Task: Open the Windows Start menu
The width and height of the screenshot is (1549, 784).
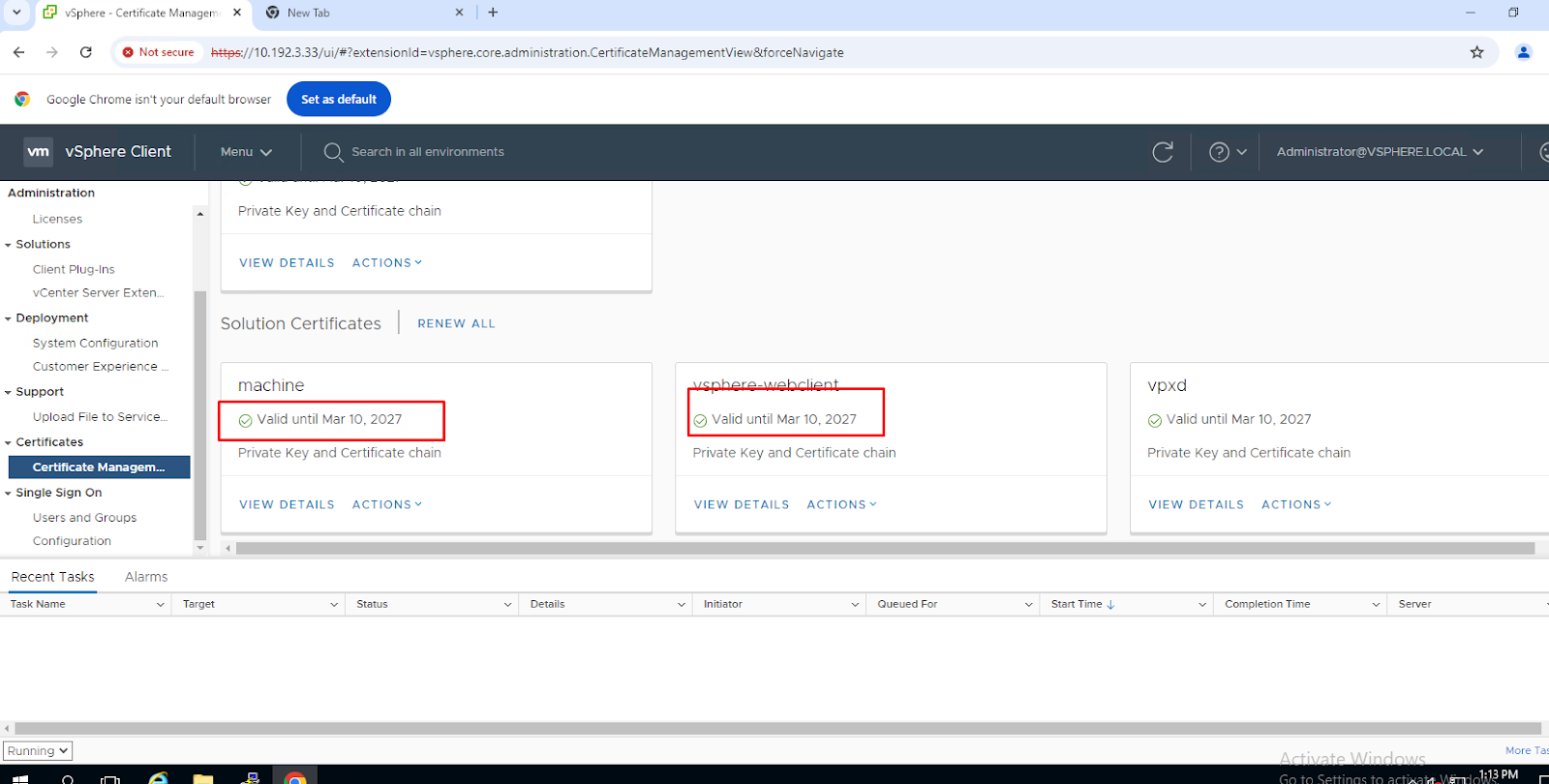Action: point(20,777)
